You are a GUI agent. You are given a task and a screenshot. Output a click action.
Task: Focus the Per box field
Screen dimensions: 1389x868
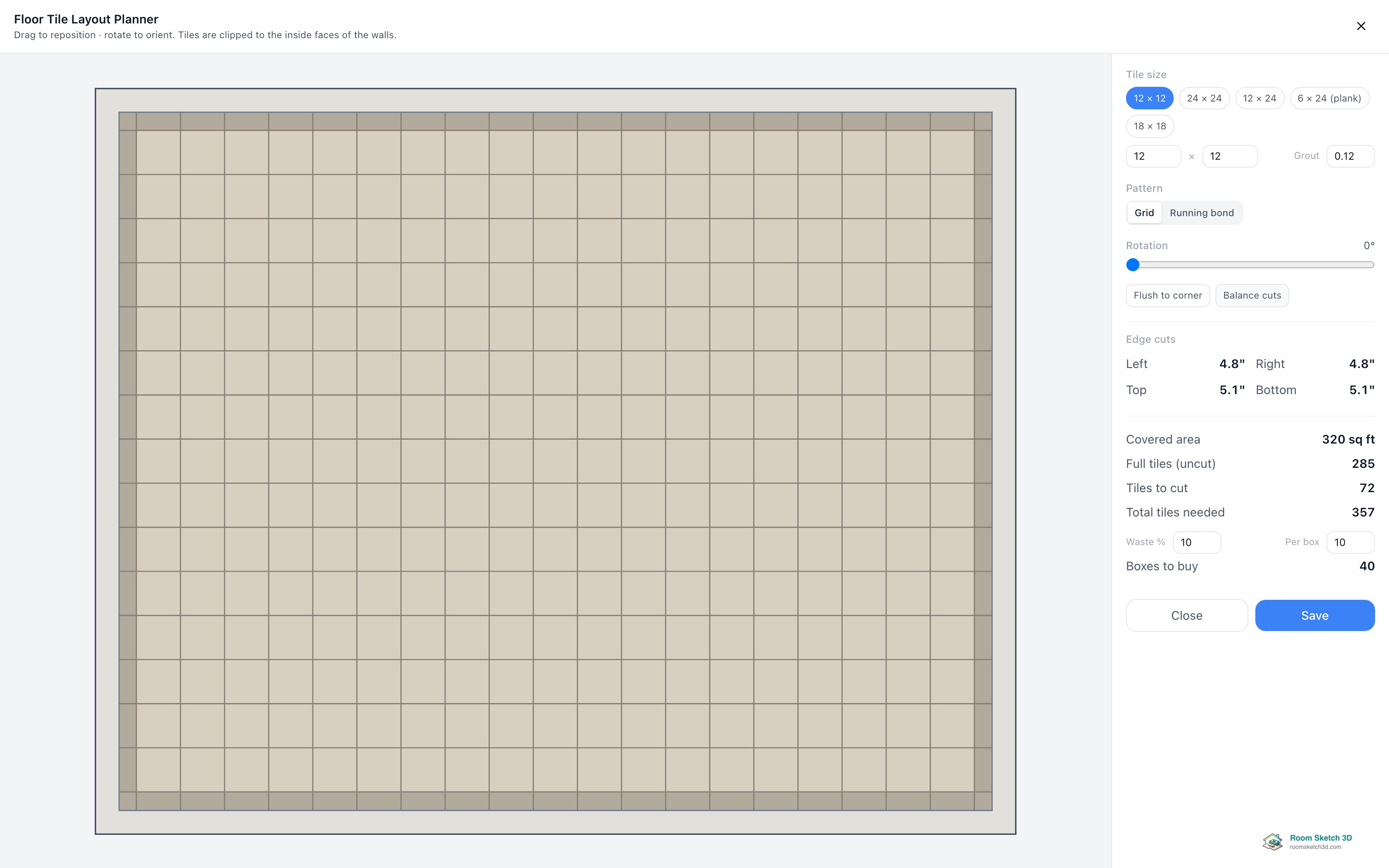pos(1350,542)
